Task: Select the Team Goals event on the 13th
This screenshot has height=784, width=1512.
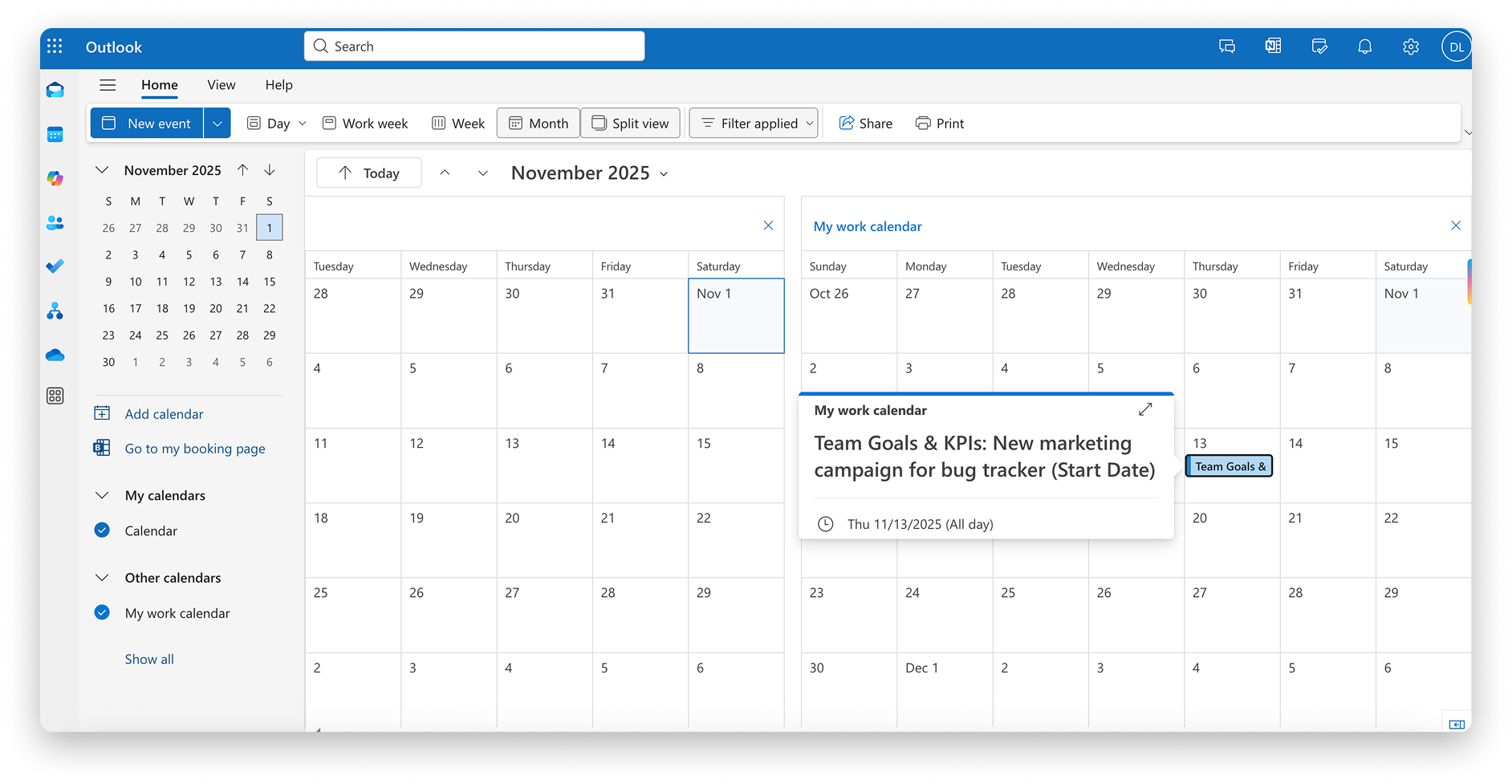Action: pos(1229,466)
